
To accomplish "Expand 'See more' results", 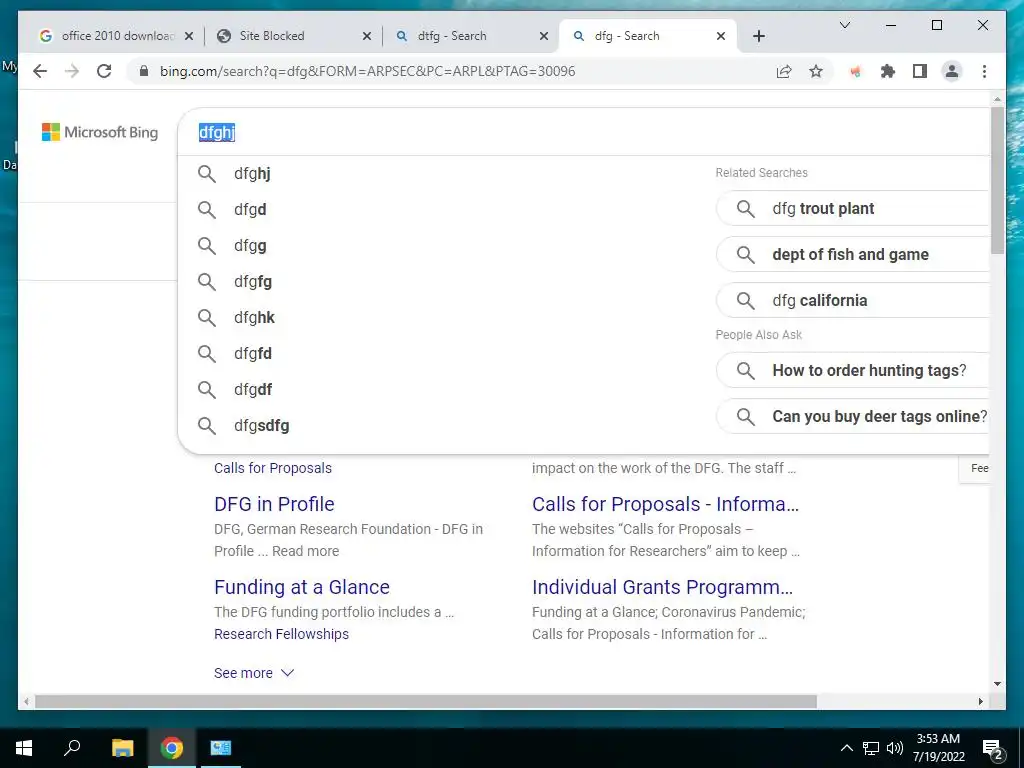I will 254,673.
